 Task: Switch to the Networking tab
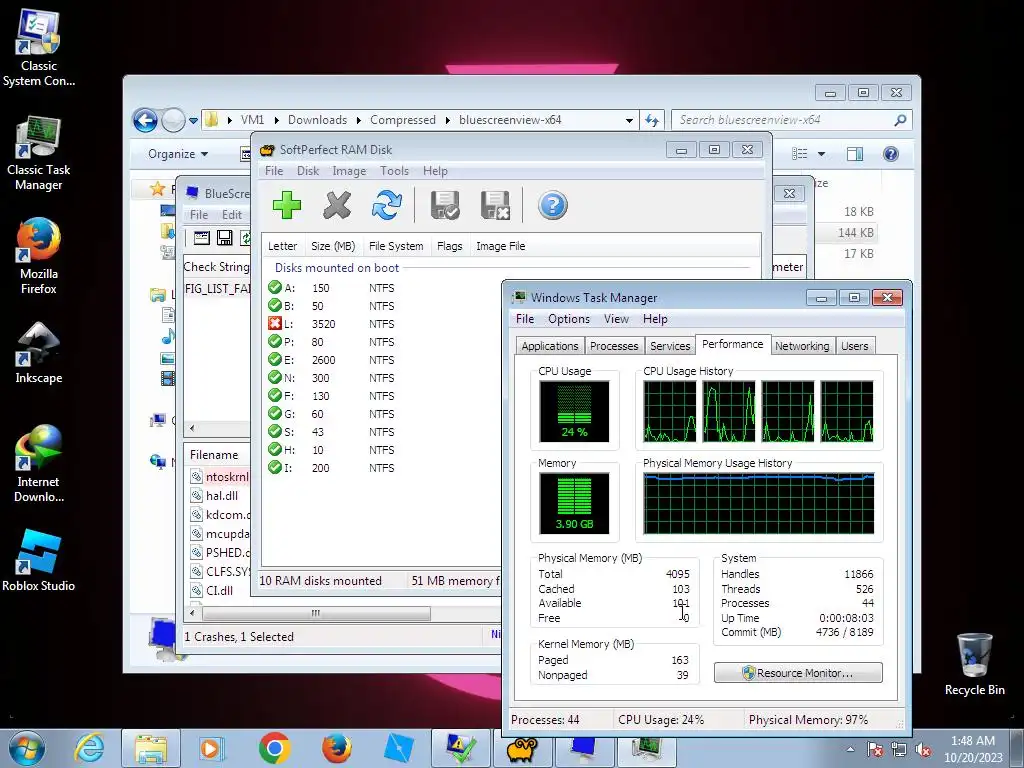click(802, 345)
